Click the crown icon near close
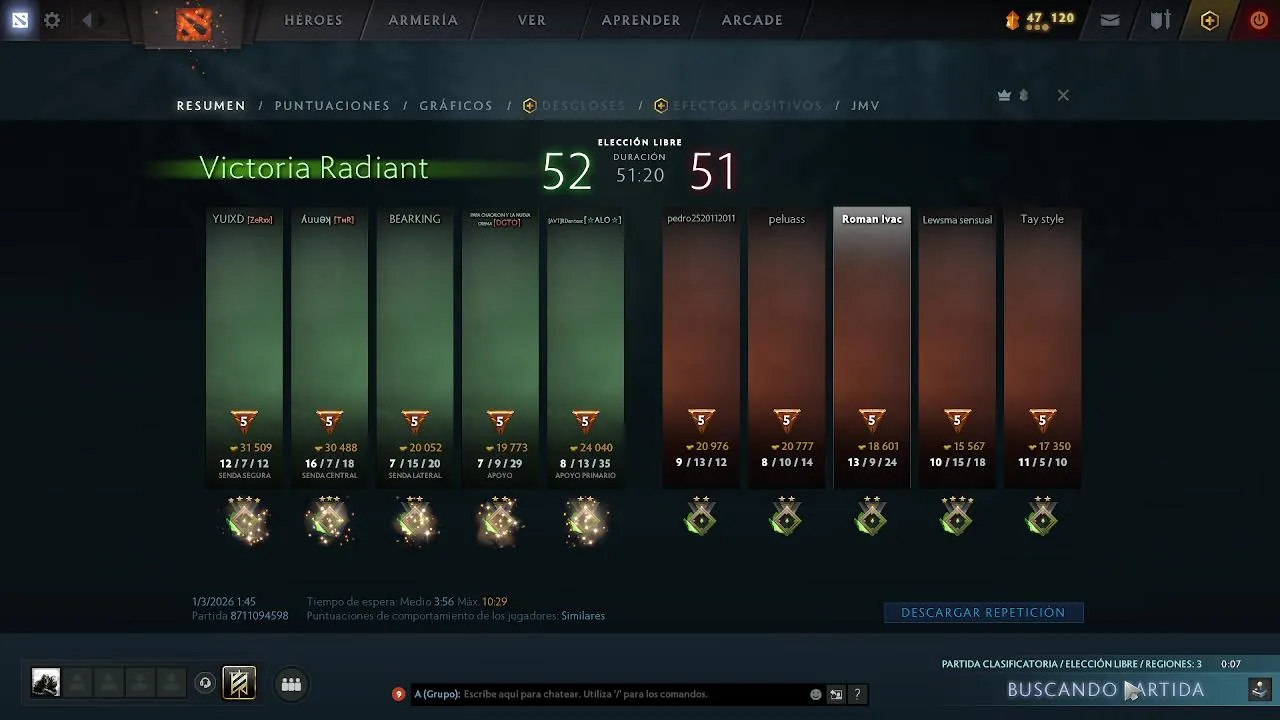This screenshot has height=720, width=1280. pyautogui.click(x=1004, y=96)
